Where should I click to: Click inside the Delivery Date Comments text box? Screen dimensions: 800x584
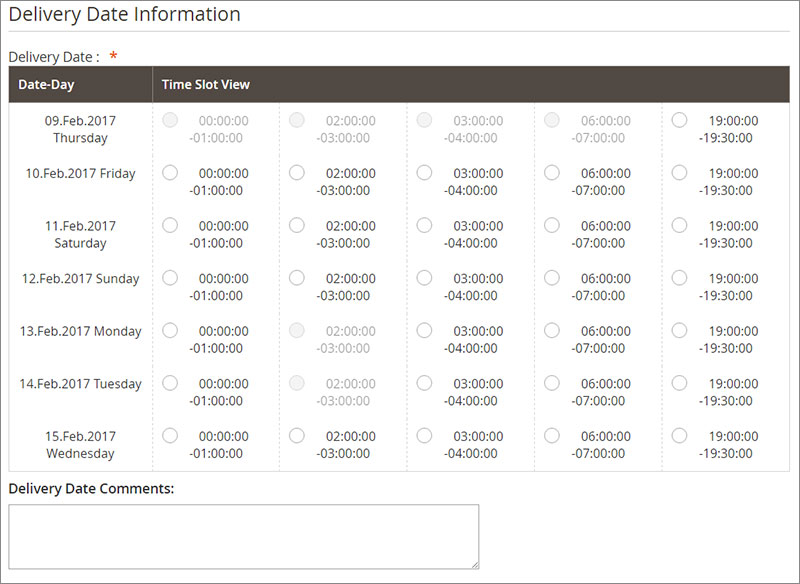(244, 537)
